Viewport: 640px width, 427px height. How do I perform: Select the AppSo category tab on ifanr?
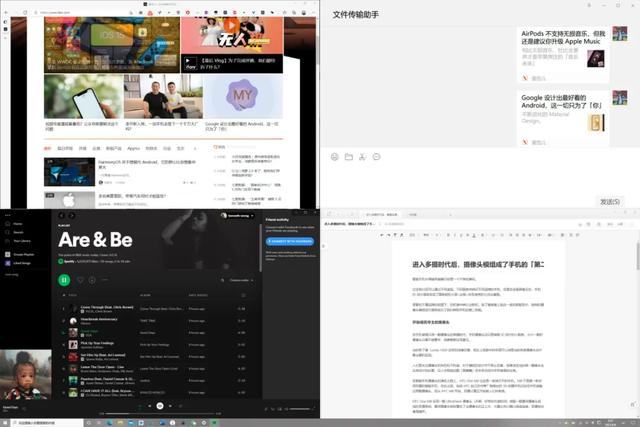click(133, 148)
